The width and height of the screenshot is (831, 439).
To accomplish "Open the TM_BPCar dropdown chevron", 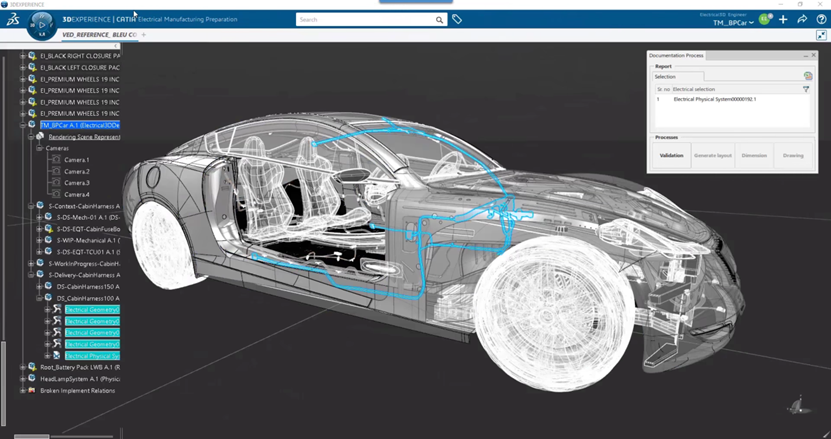I will [752, 23].
